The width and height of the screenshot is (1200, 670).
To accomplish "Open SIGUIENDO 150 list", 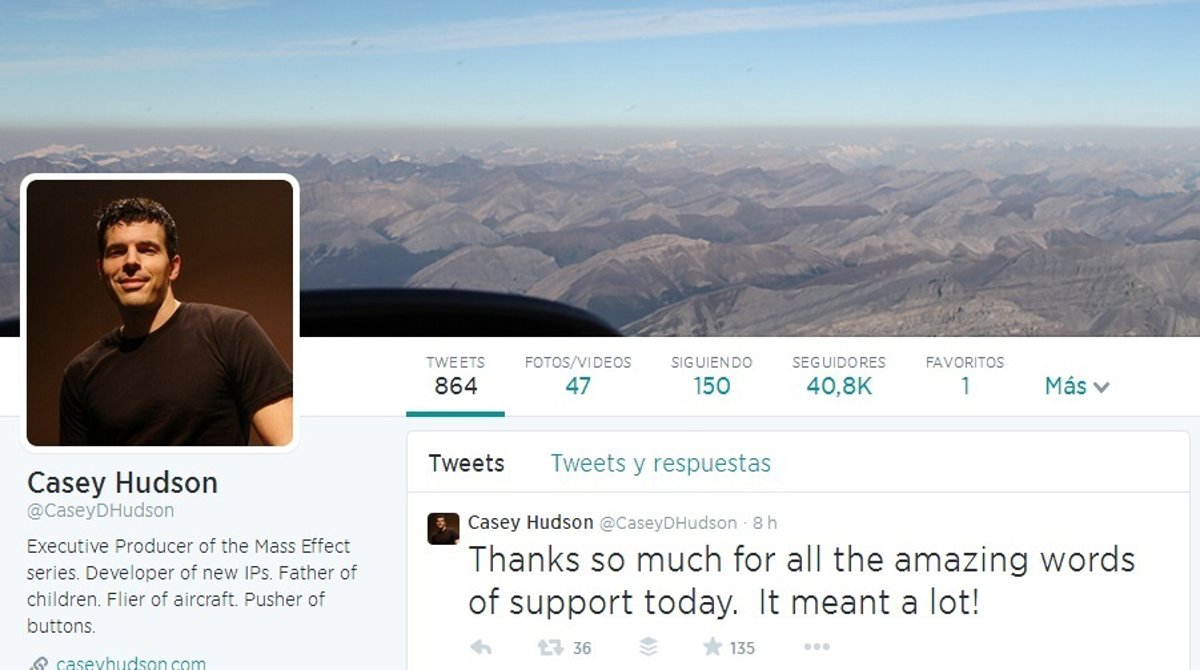I will click(711, 376).
